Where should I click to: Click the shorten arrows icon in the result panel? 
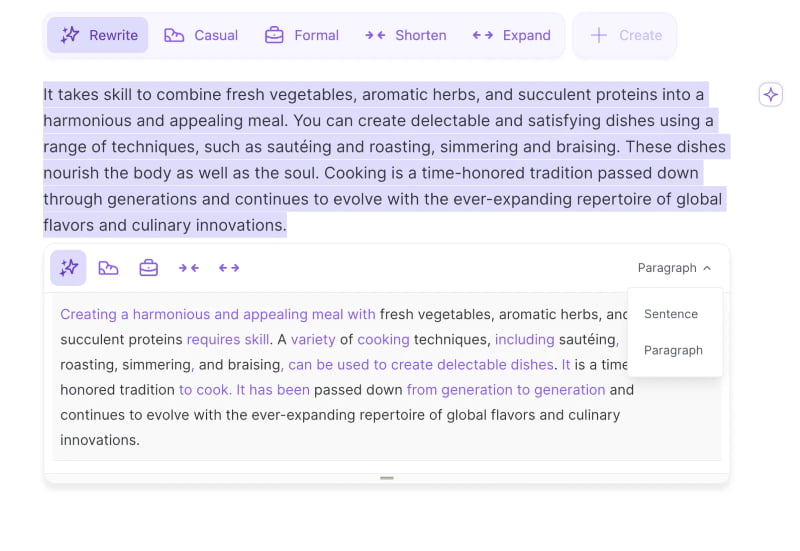[x=189, y=268]
